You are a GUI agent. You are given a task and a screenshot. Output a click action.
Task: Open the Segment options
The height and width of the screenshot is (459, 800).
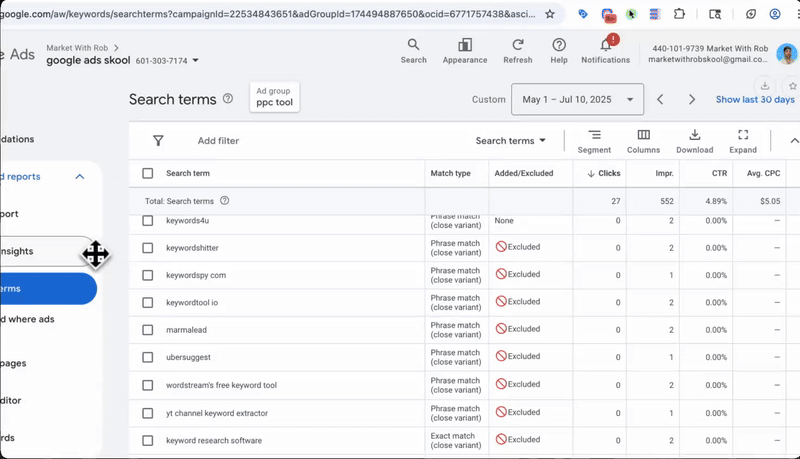click(x=594, y=141)
